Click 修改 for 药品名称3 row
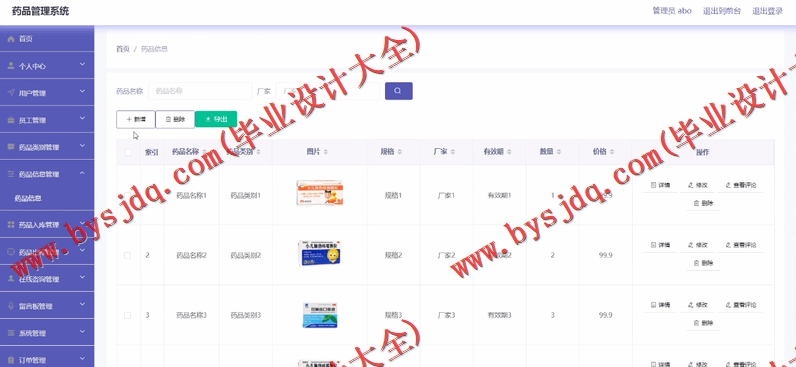 (x=698, y=305)
